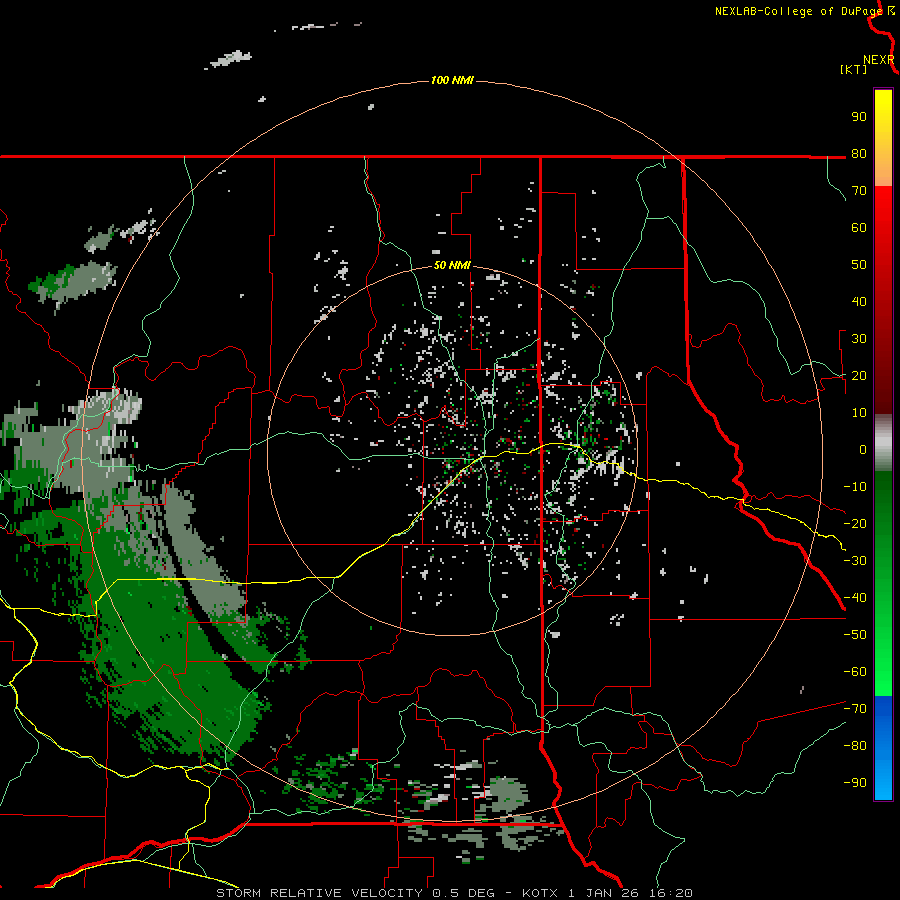
Task: Click the "90" color scale label
Action: pyautogui.click(x=859, y=117)
